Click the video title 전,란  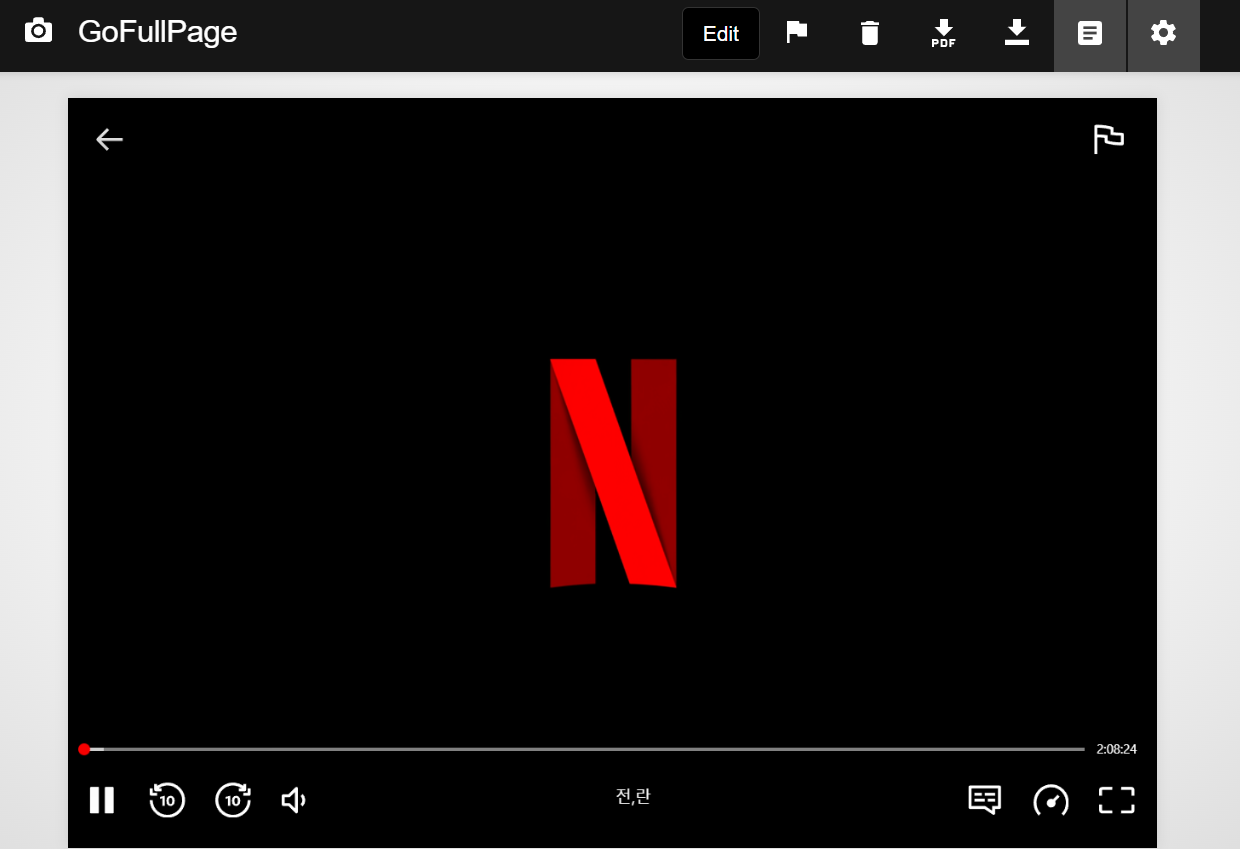[x=633, y=797]
